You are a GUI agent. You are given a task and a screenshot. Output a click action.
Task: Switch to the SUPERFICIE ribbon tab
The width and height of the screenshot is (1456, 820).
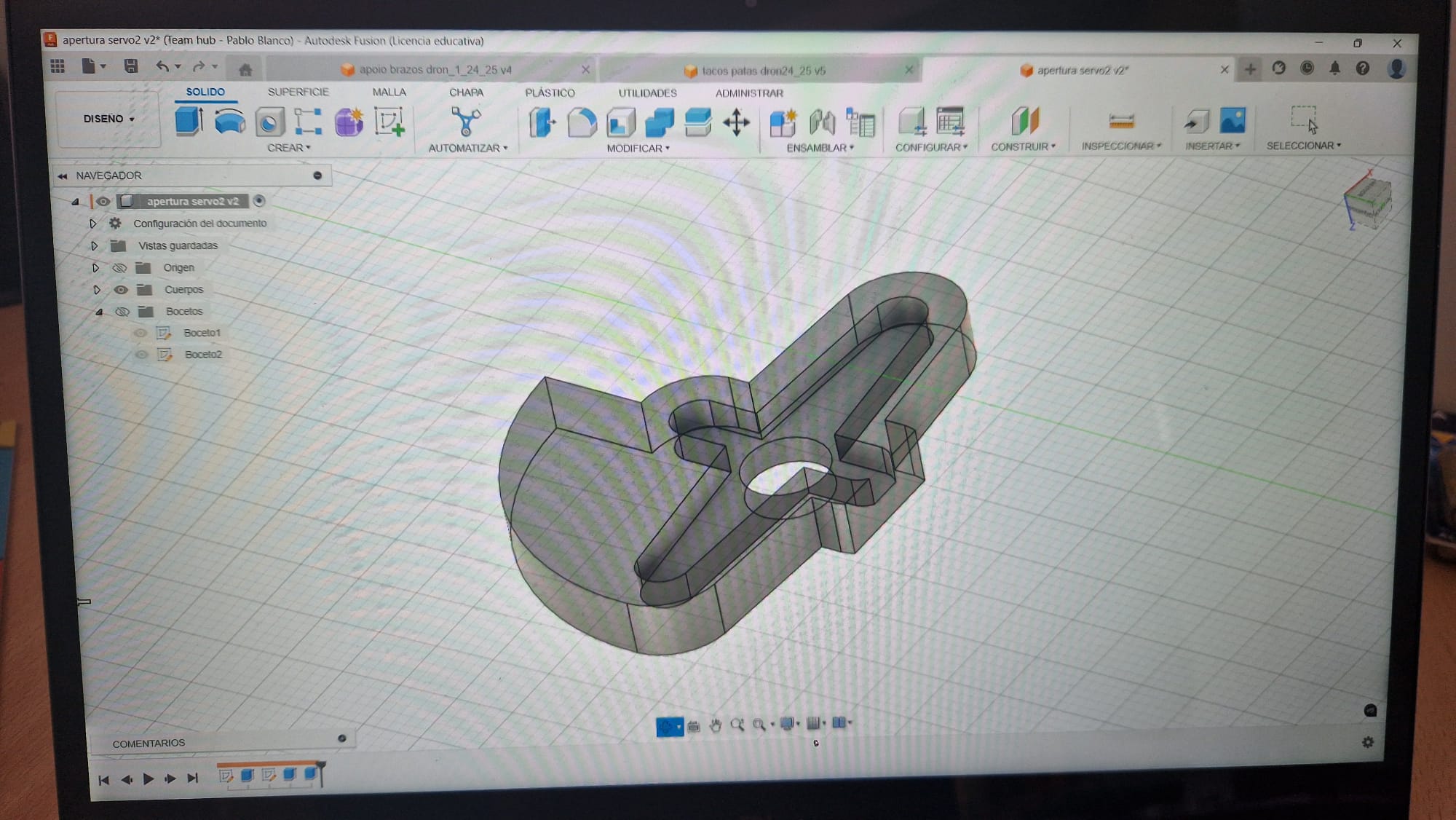(x=298, y=92)
